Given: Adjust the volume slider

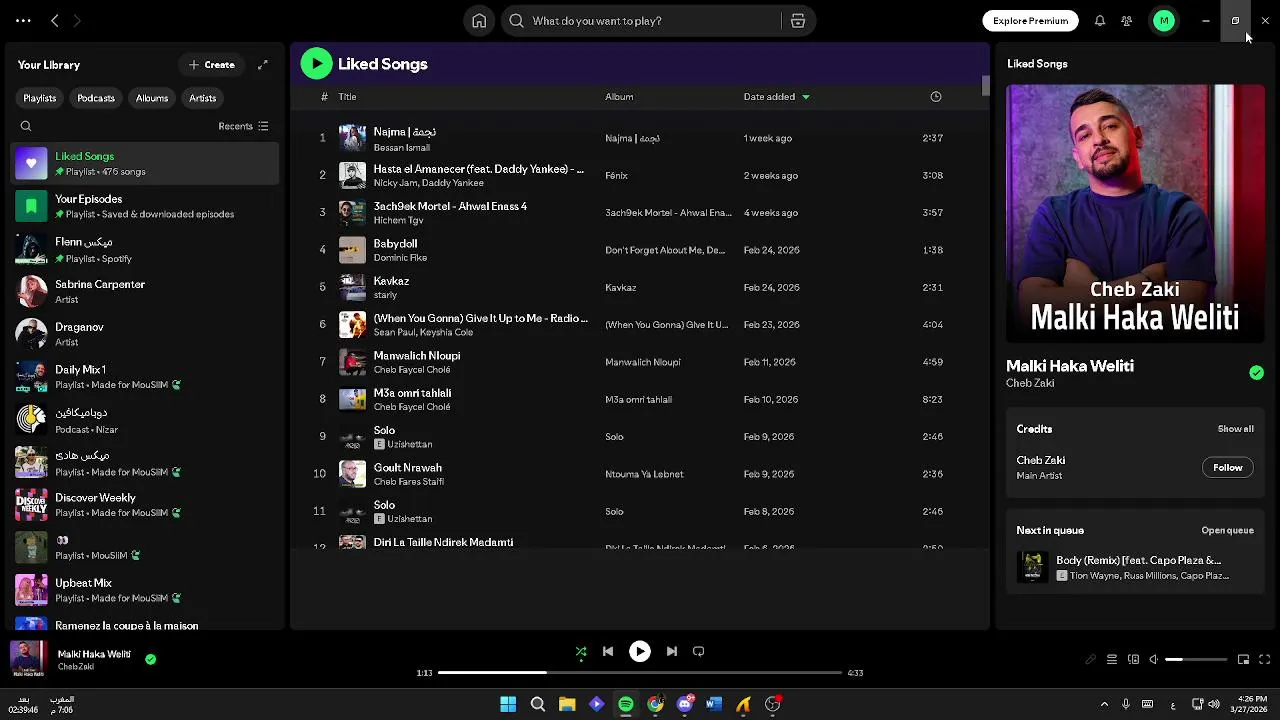Looking at the screenshot, I should tap(1196, 660).
